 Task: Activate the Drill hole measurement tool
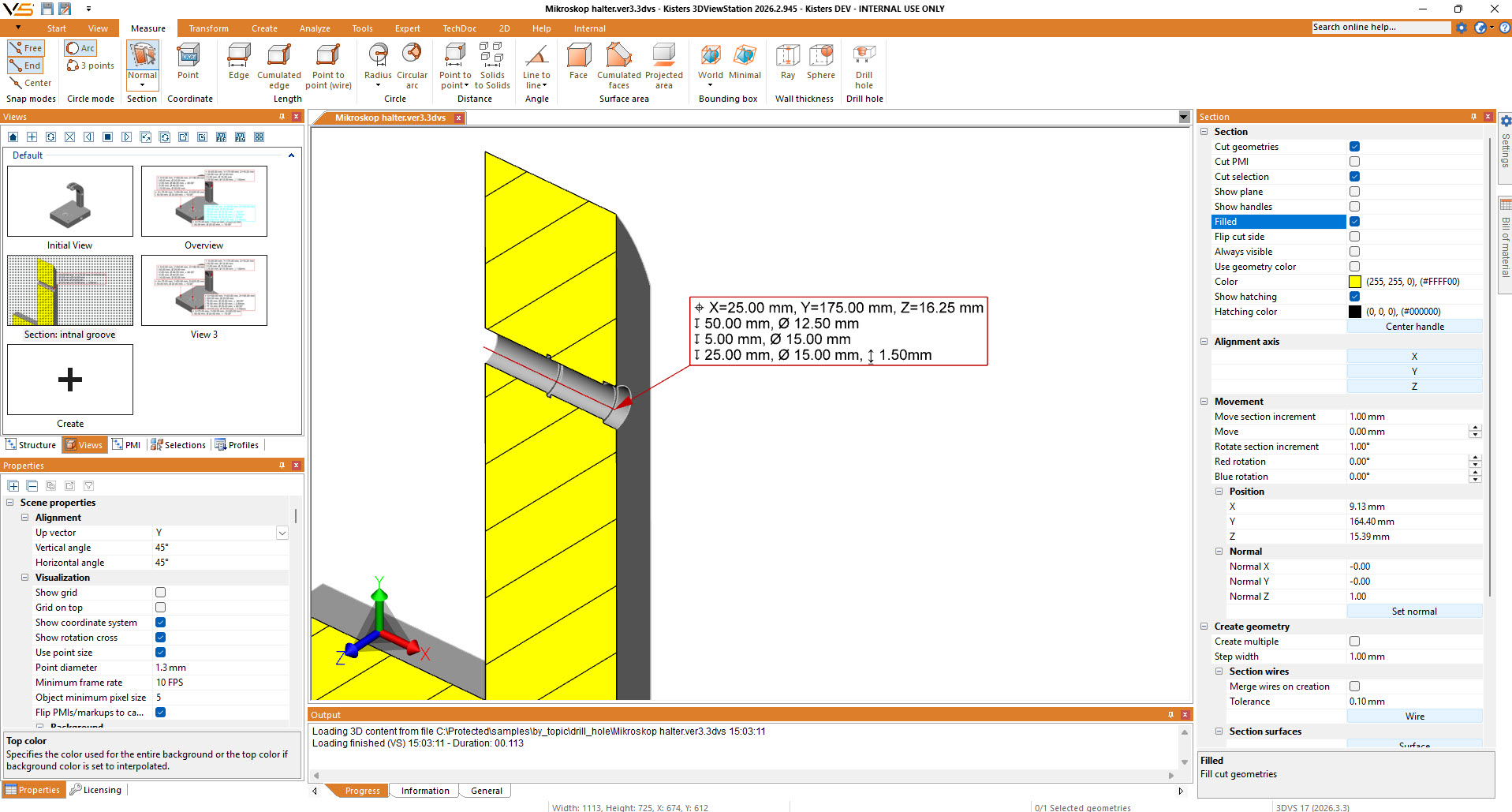864,66
